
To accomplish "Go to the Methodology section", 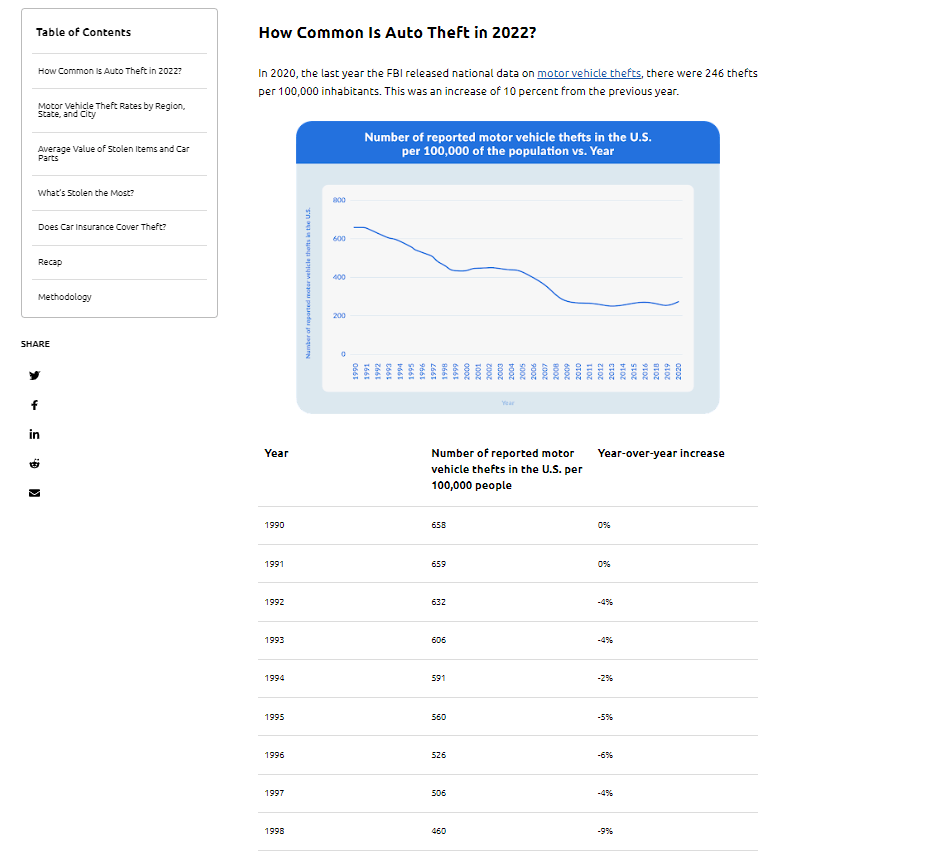I will coord(65,297).
